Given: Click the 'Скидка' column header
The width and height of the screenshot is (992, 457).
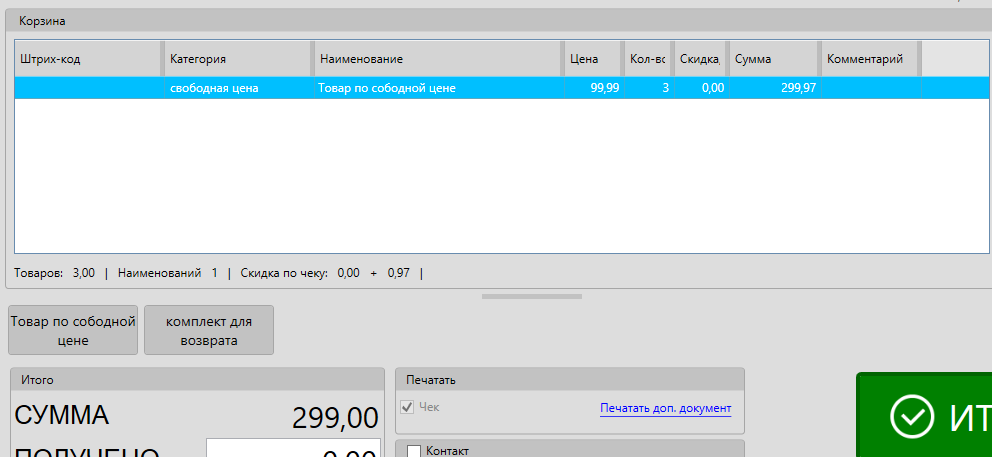Looking at the screenshot, I should (x=700, y=59).
